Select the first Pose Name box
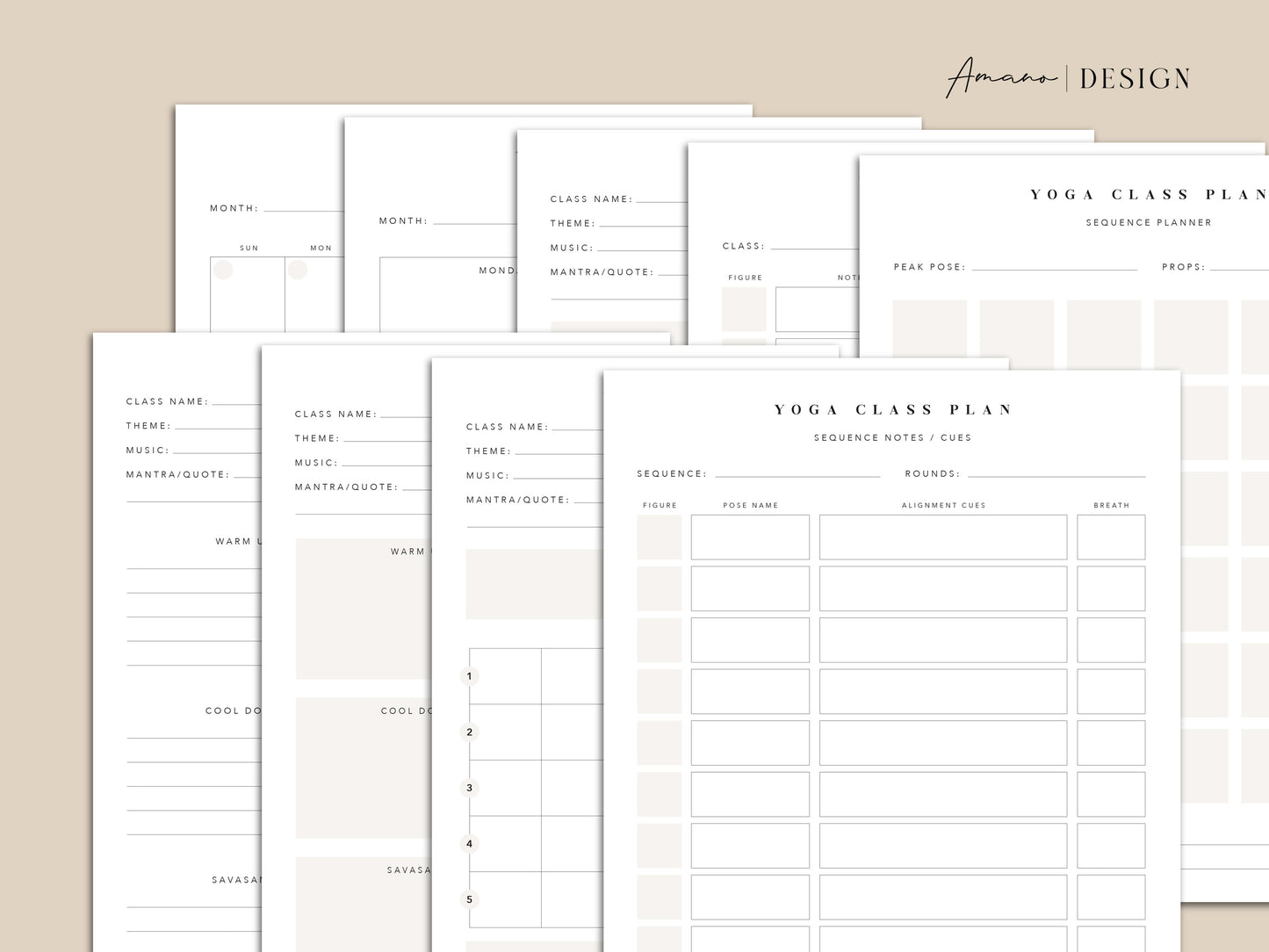 (x=750, y=537)
